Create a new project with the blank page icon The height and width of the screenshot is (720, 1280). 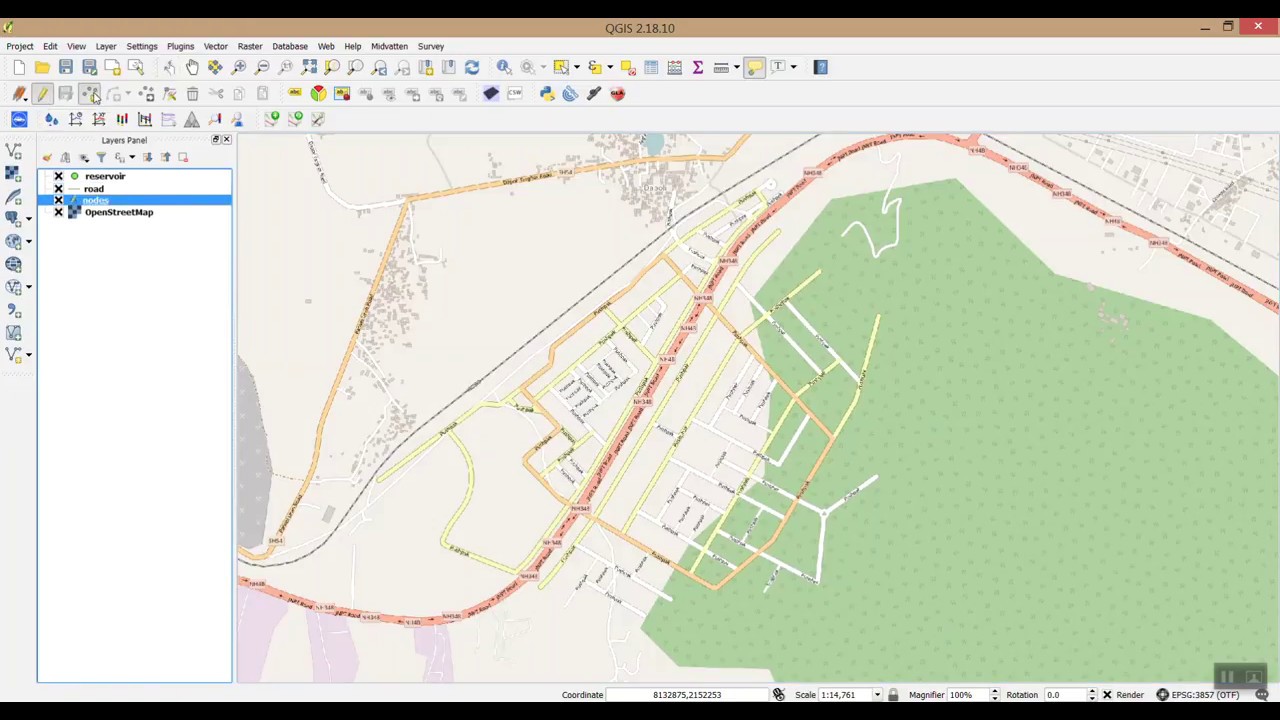19,67
